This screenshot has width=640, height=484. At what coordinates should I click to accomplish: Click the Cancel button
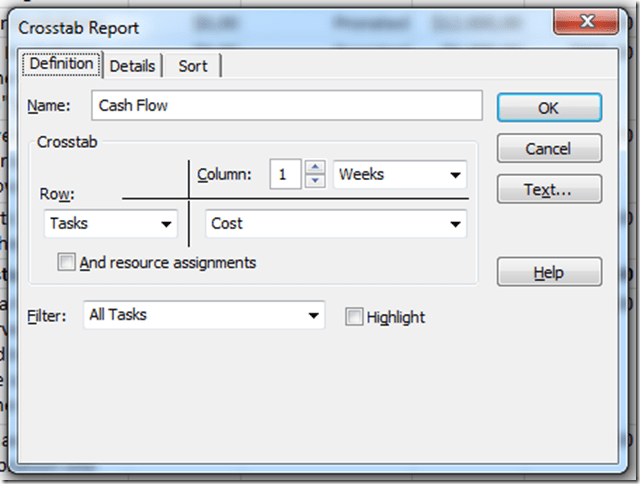(x=548, y=149)
